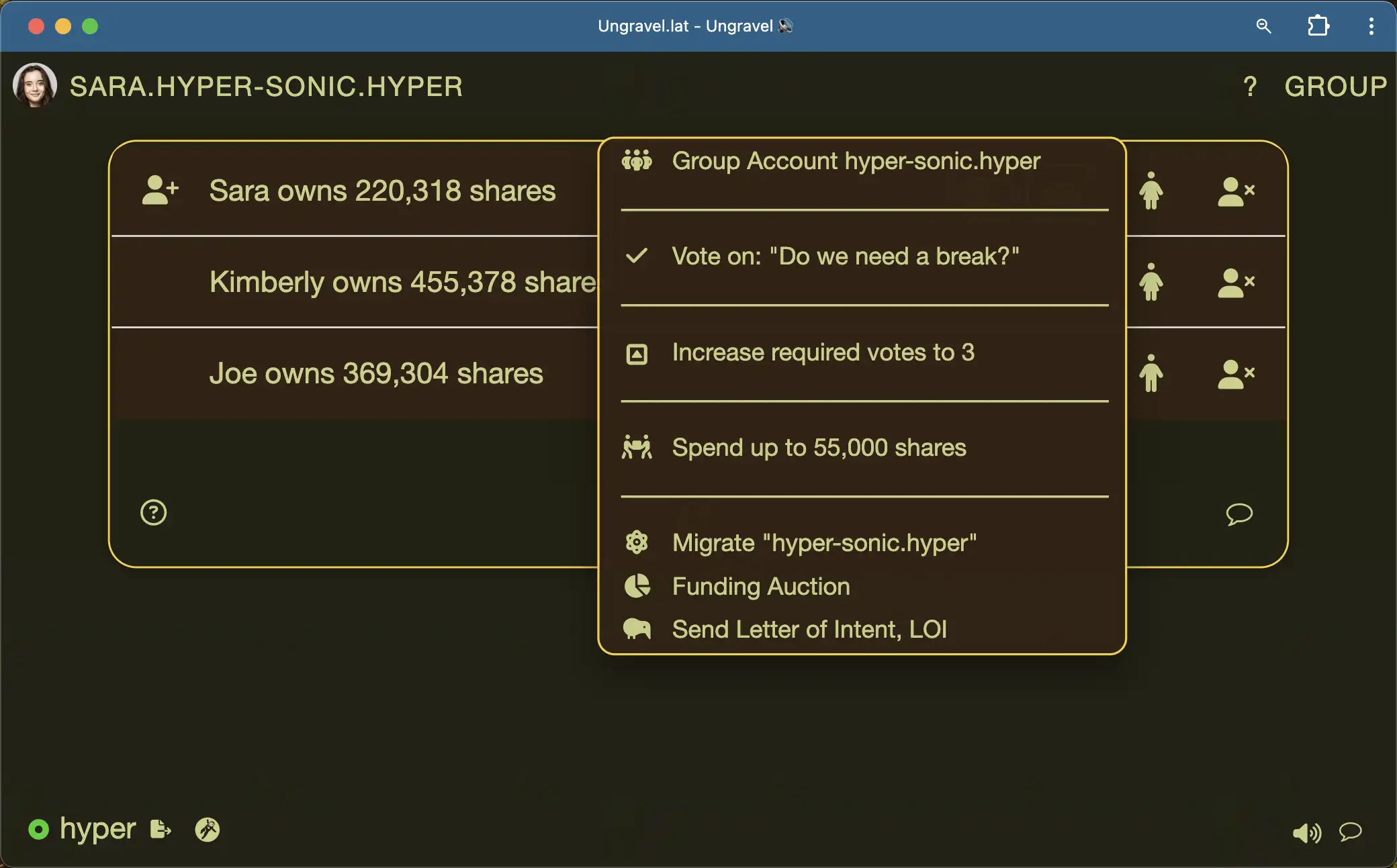Click the checkmark icon beside Vote on
The height and width of the screenshot is (868, 1397).
click(x=637, y=256)
